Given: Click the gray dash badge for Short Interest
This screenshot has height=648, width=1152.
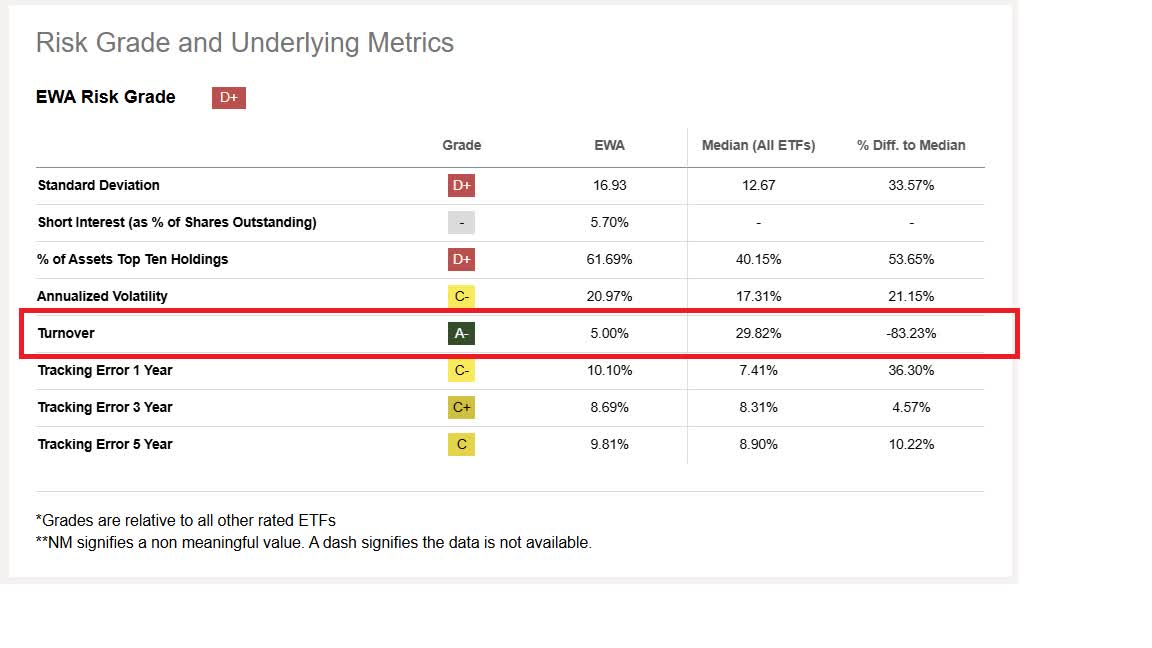Looking at the screenshot, I should pyautogui.click(x=461, y=222).
